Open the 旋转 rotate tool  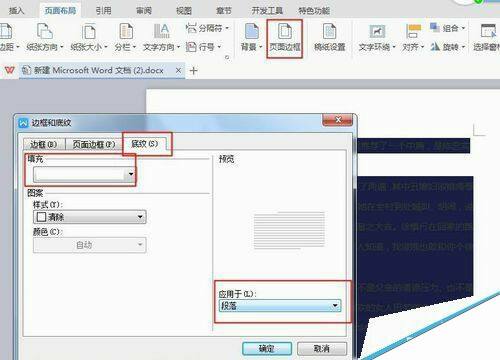pos(447,47)
